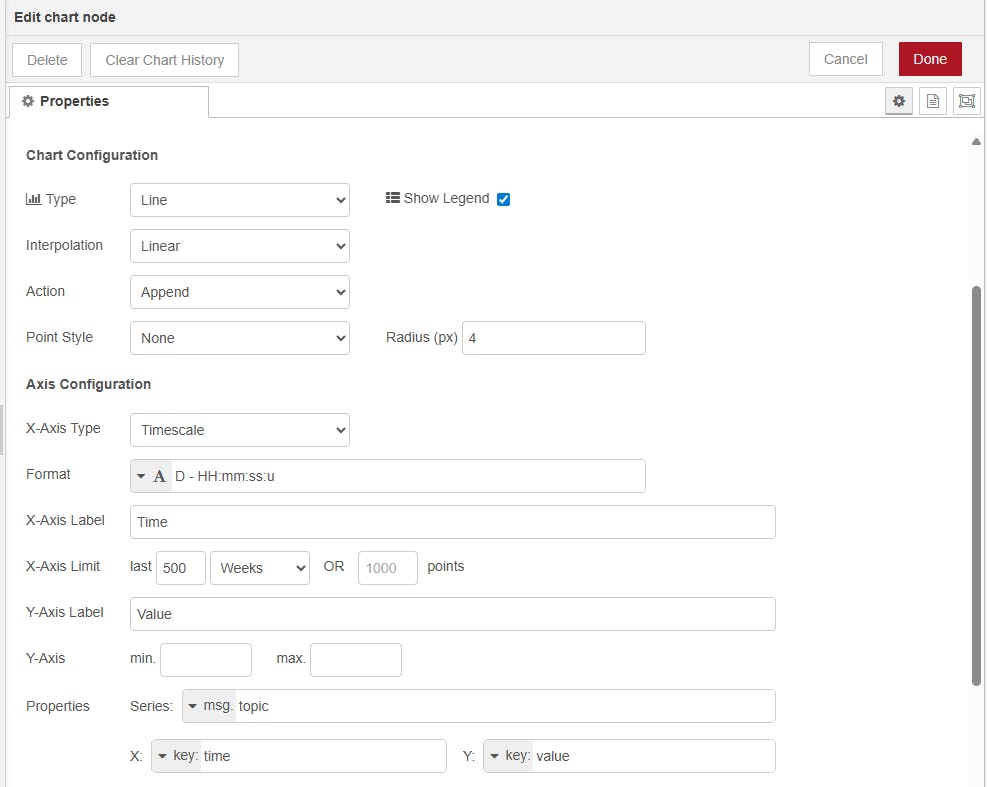
Task: Open node appearance icon
Action: coord(966,101)
